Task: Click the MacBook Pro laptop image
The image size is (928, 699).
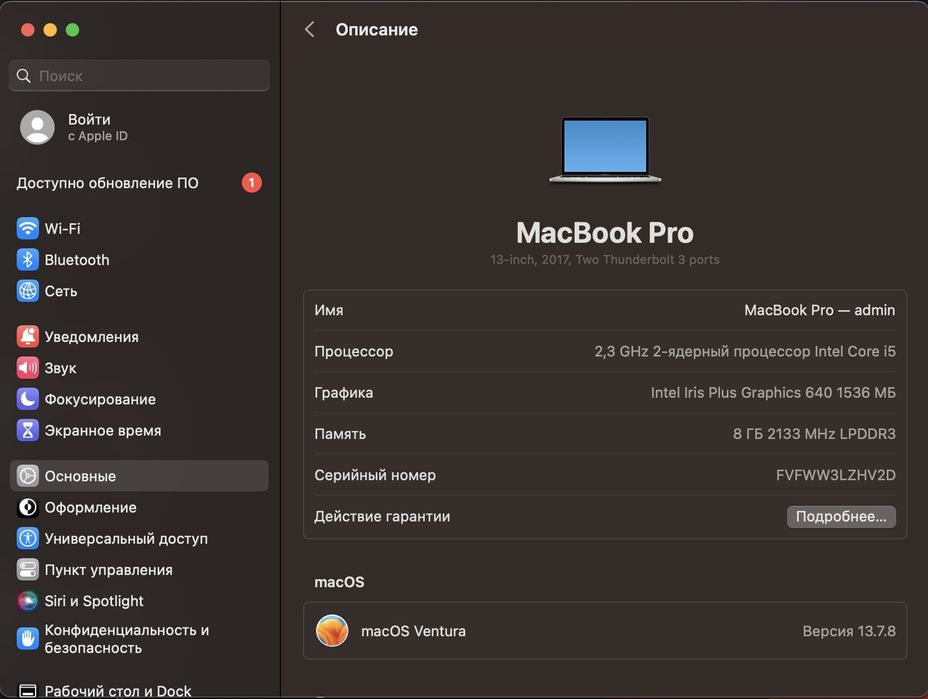Action: 605,150
